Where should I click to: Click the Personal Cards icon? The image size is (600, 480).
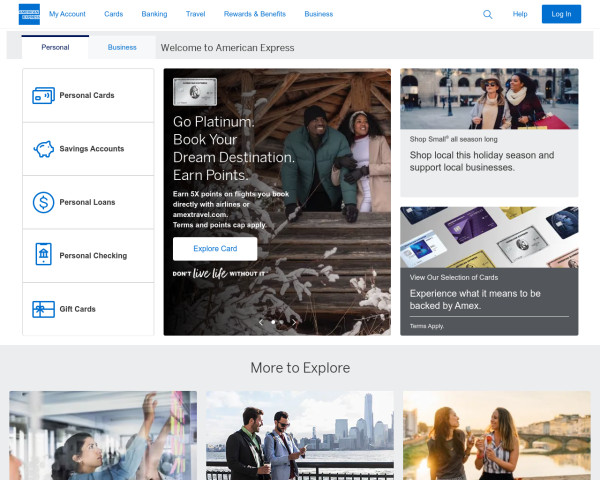[43, 96]
